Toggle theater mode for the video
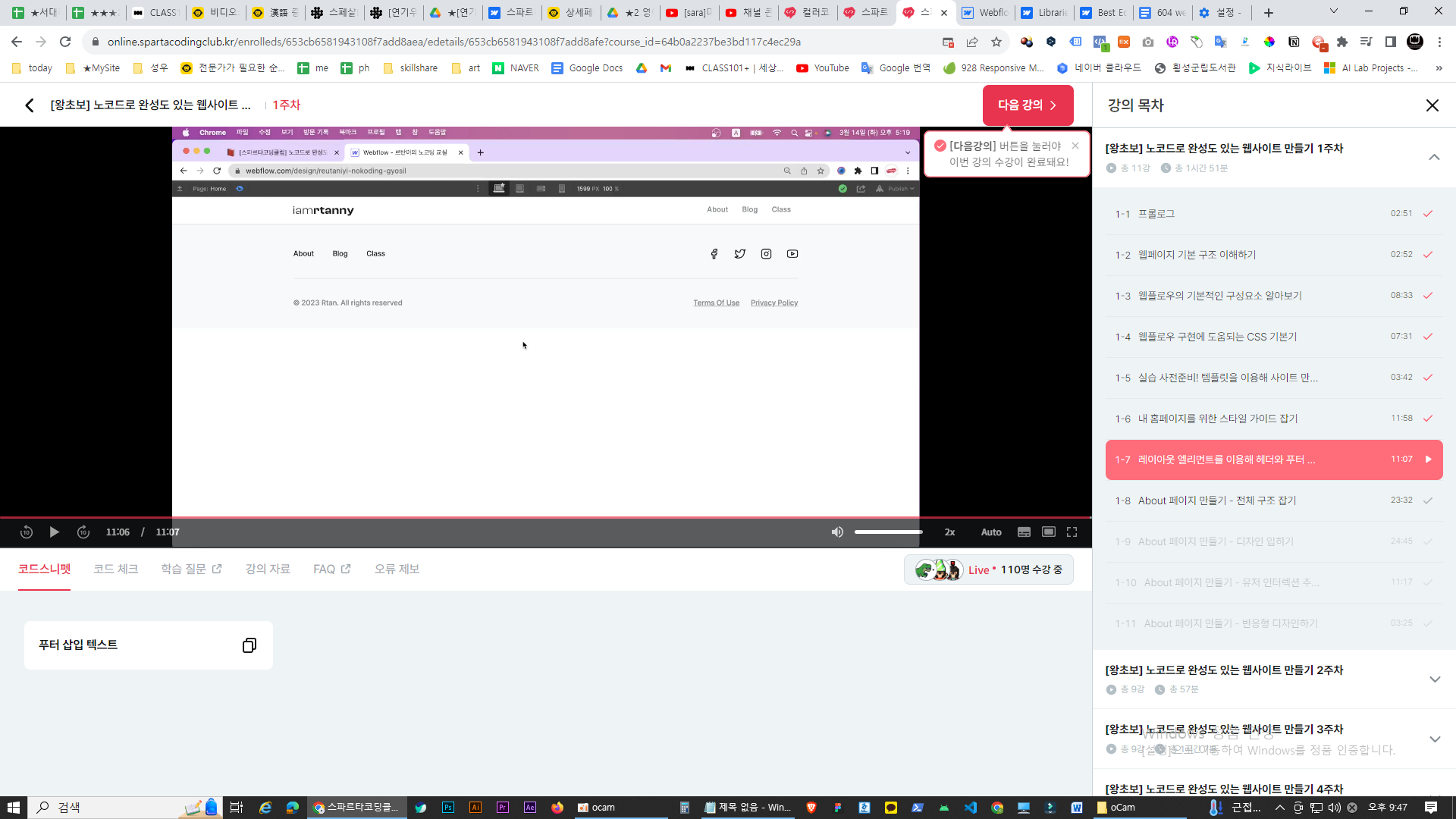The height and width of the screenshot is (819, 1456). point(1049,532)
